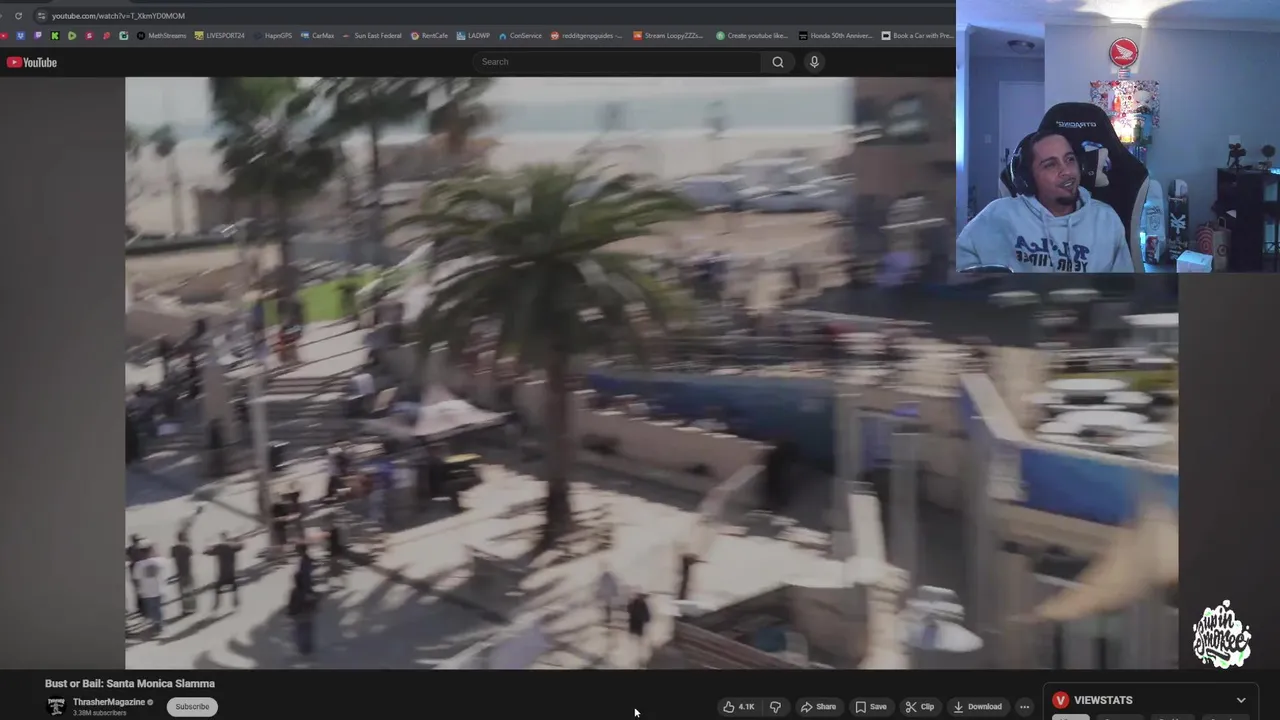This screenshot has height=720, width=1280.
Task: Share the video
Action: [818, 707]
